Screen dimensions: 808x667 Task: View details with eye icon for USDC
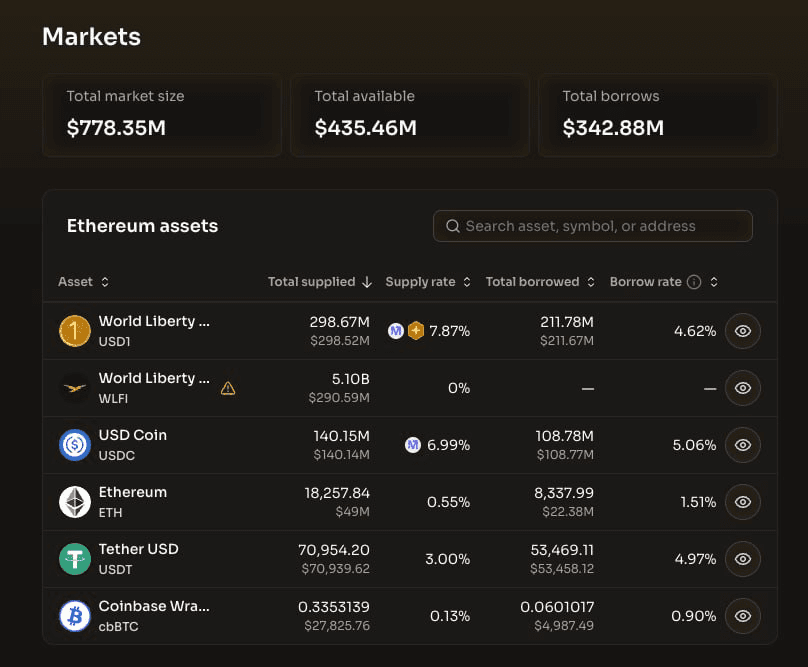tap(743, 445)
